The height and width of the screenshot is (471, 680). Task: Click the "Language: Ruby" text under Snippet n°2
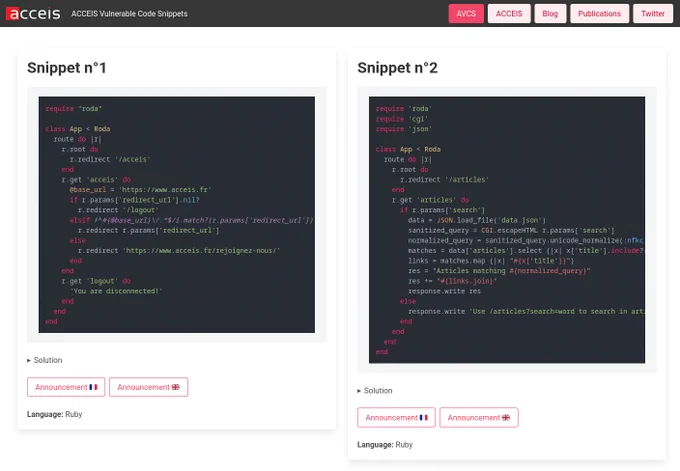[385, 445]
